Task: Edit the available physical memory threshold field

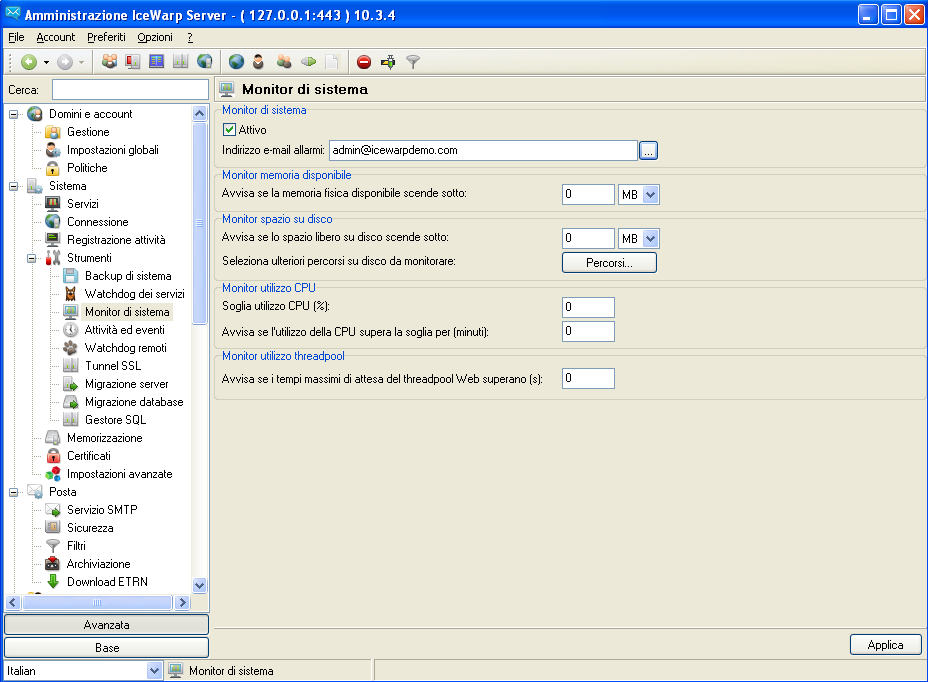Action: click(588, 194)
